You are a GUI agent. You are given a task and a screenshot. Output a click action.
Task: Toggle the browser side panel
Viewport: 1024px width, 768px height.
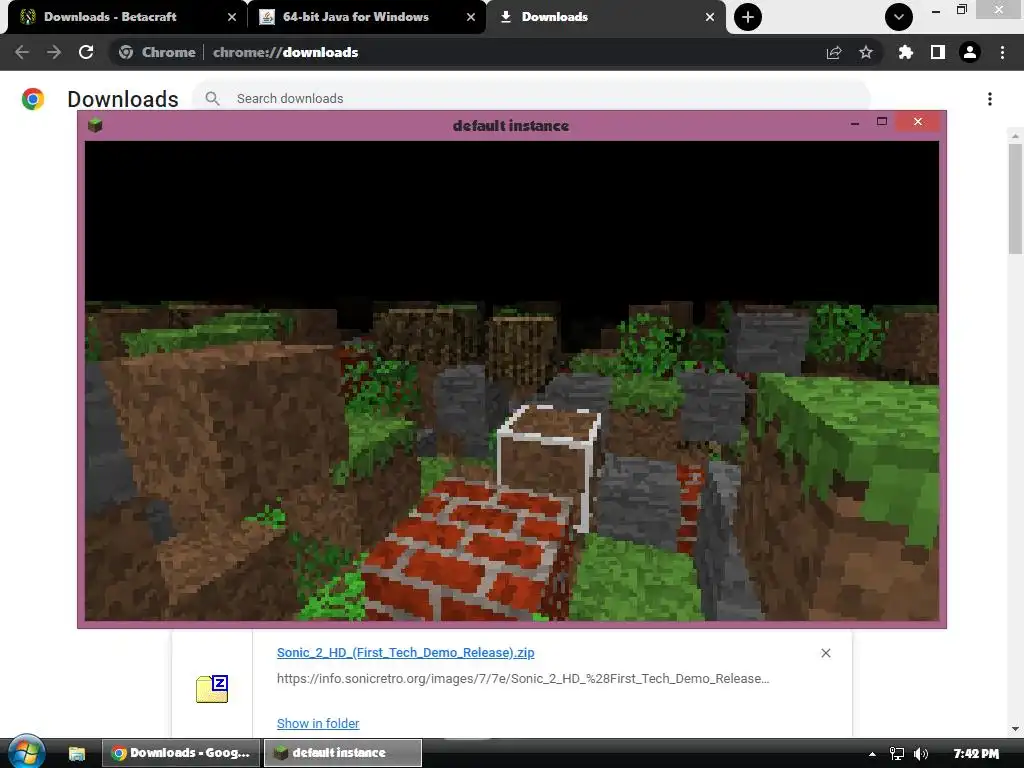938,52
